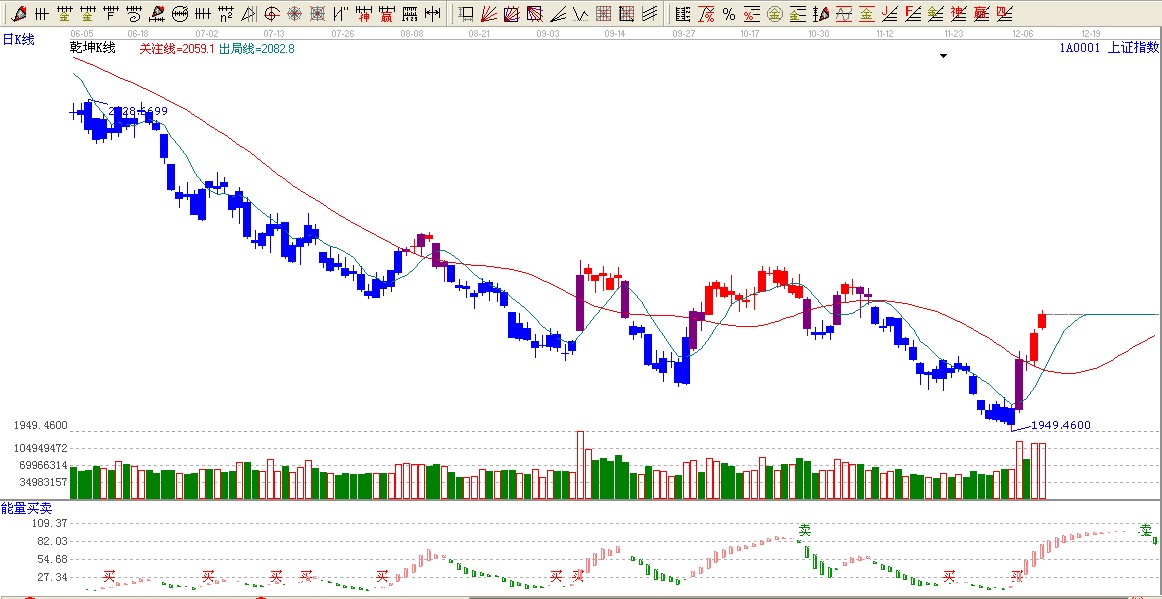Click the red 神 toolbar icon

[362, 14]
